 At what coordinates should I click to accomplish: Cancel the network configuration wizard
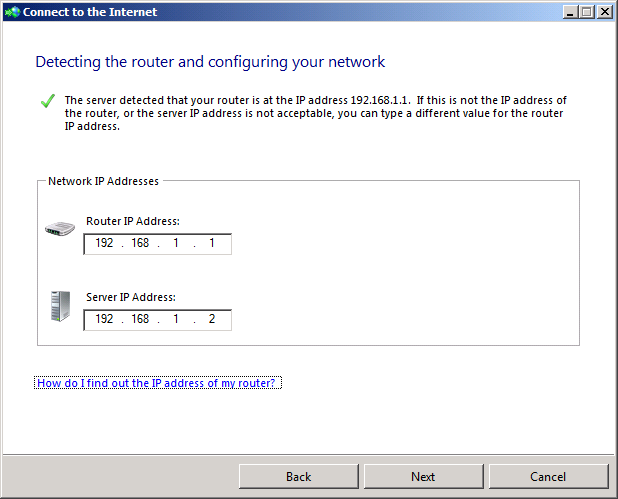pyautogui.click(x=548, y=476)
